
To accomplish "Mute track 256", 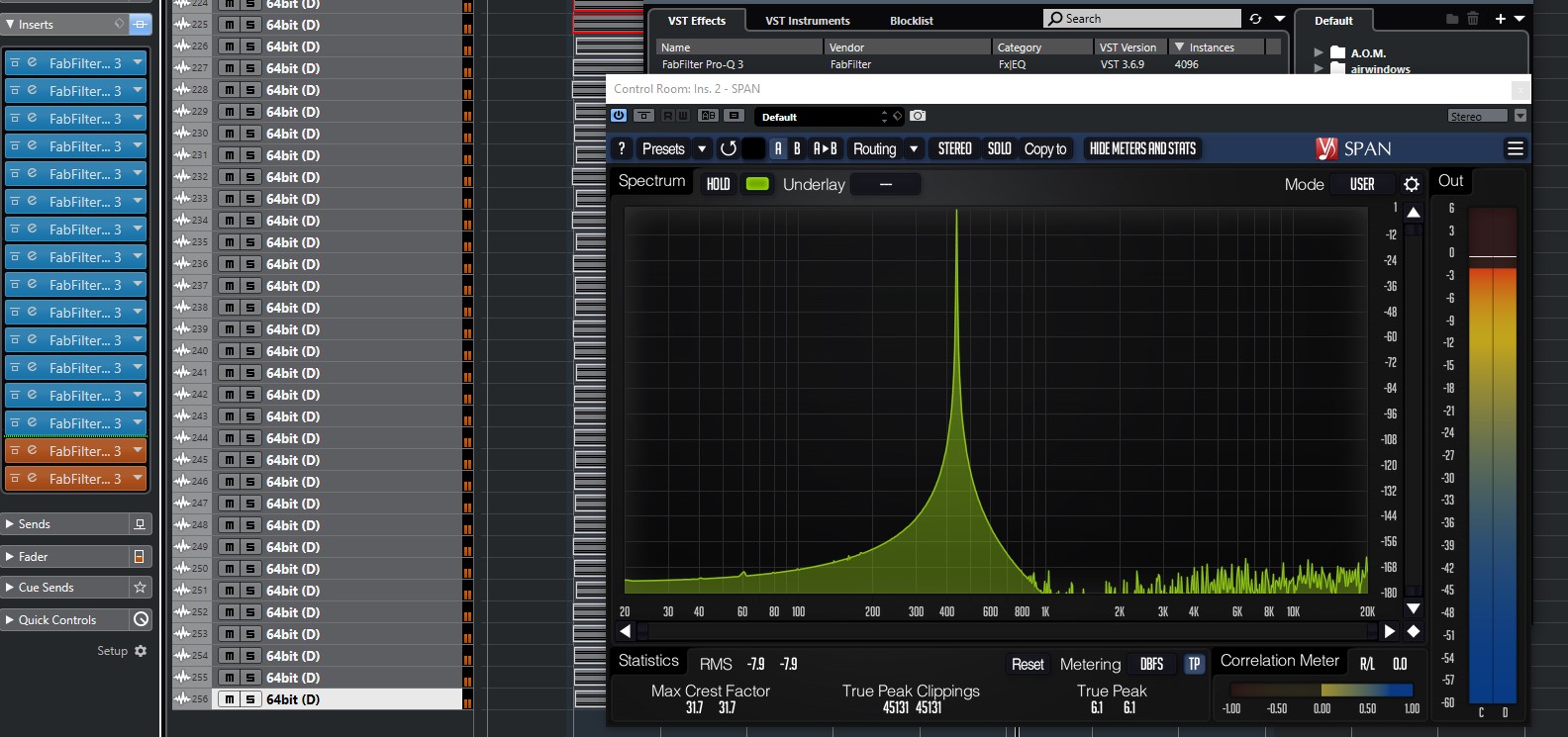I will (230, 699).
